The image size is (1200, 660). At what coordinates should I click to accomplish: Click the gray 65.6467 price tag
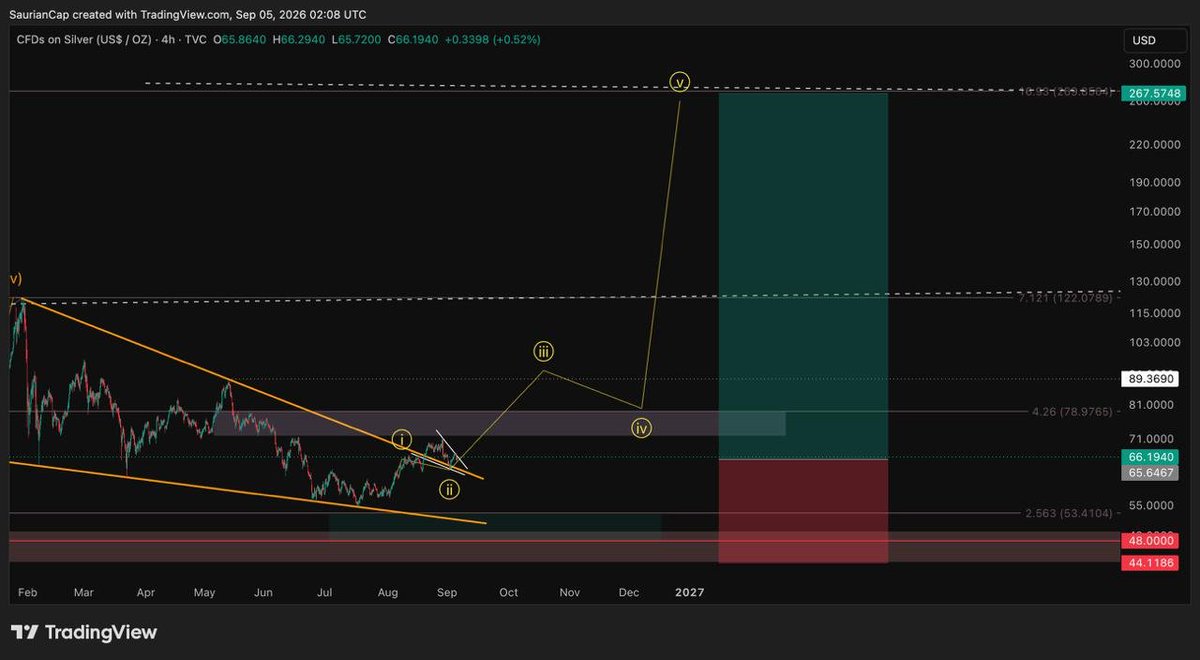click(1148, 473)
